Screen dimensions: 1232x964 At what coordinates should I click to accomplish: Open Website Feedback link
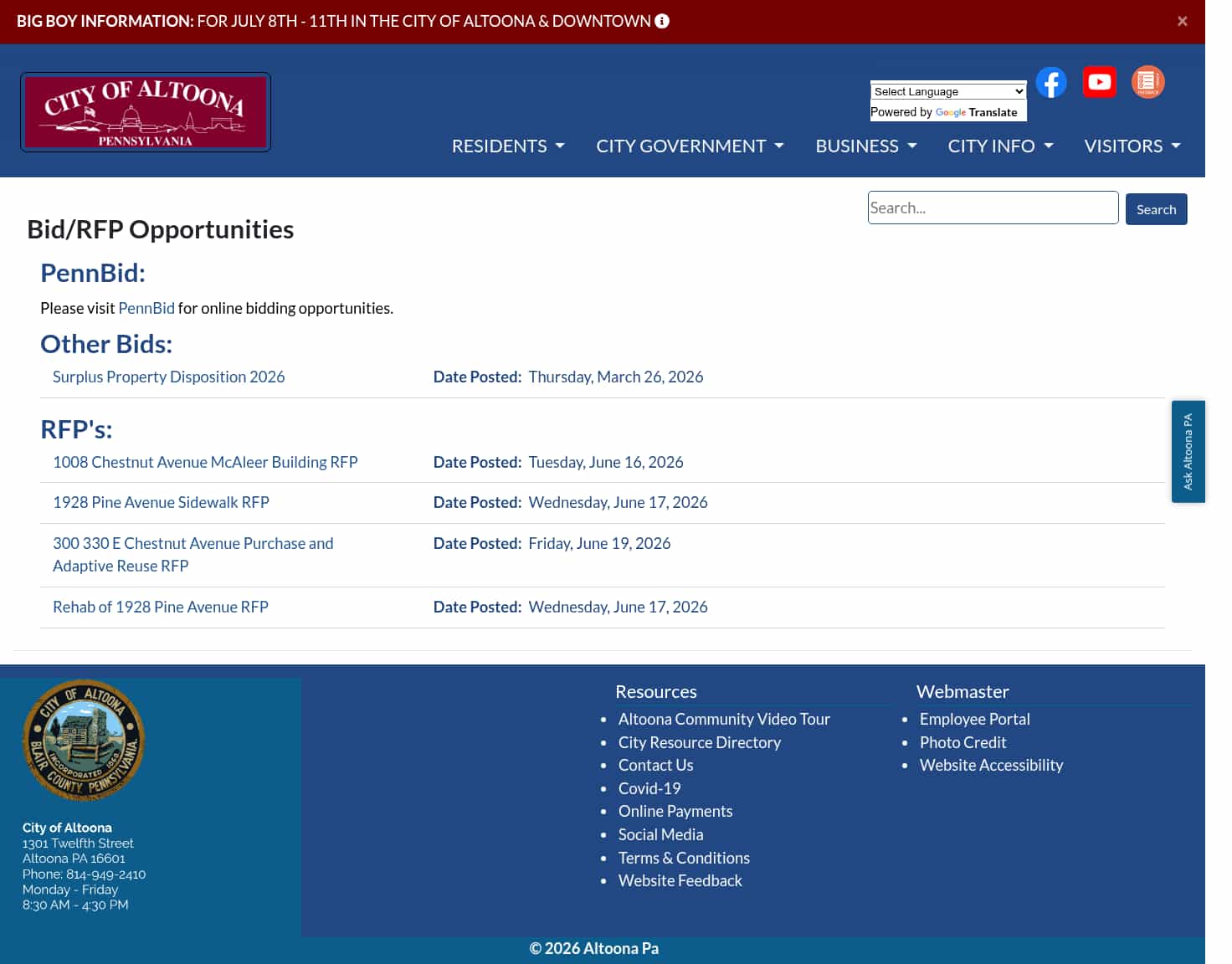[680, 880]
